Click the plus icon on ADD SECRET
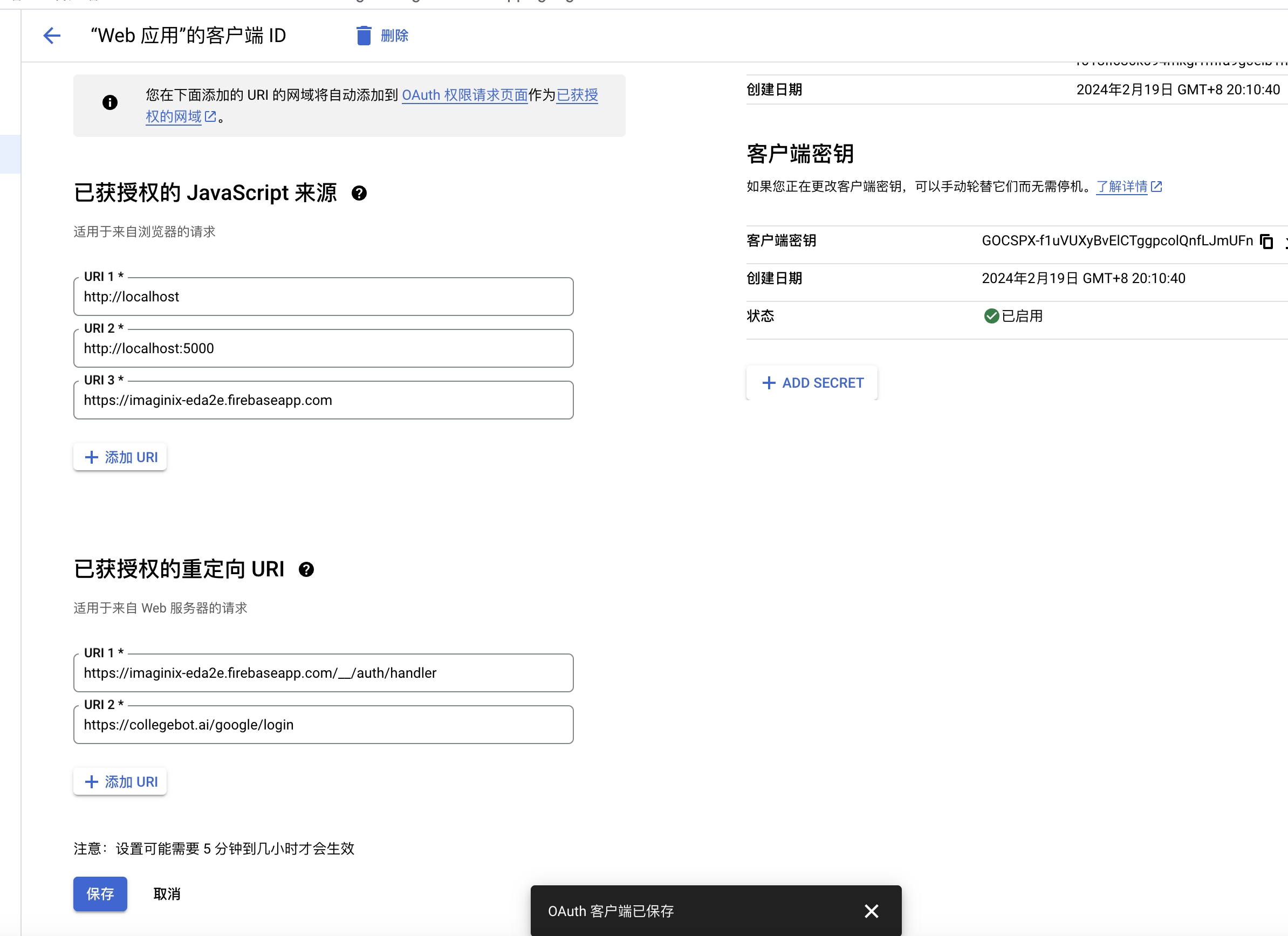Viewport: 1288px width, 936px height. click(769, 383)
